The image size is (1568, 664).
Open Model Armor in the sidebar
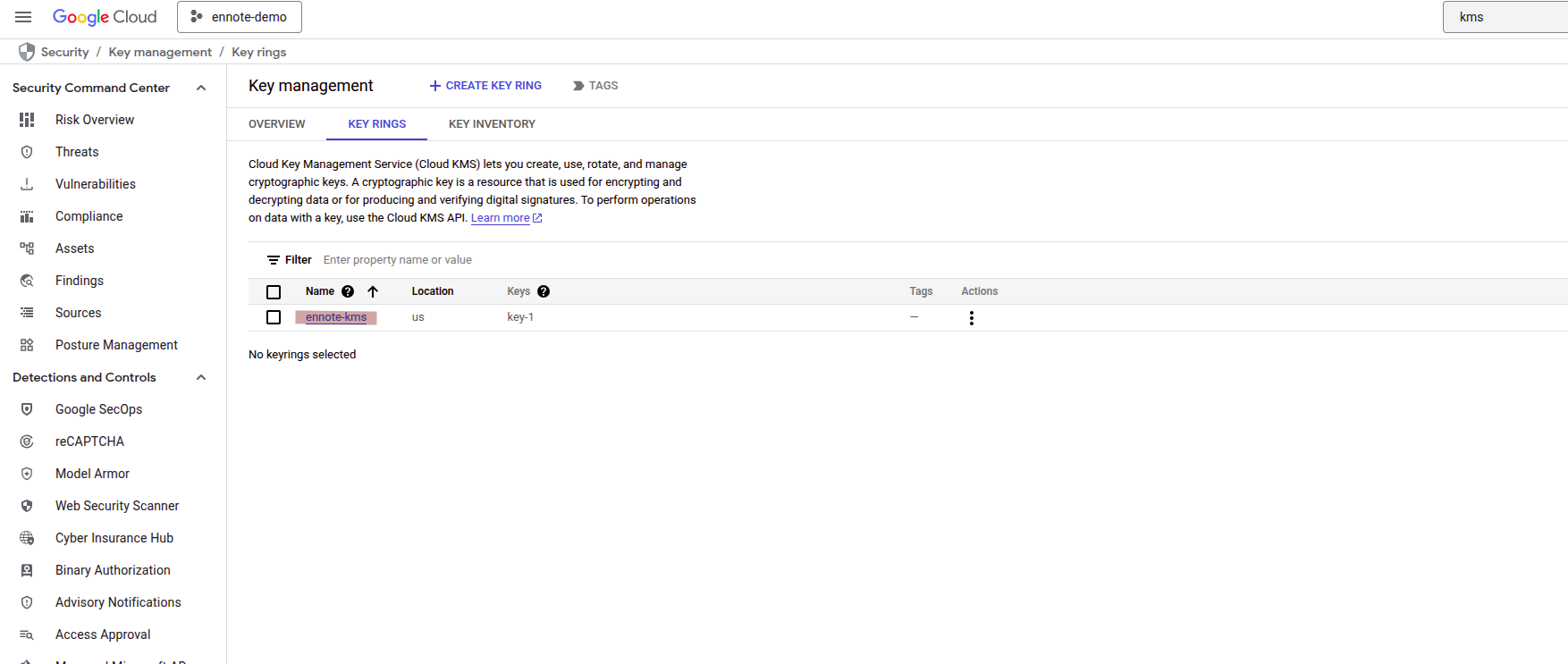pyautogui.click(x=92, y=474)
